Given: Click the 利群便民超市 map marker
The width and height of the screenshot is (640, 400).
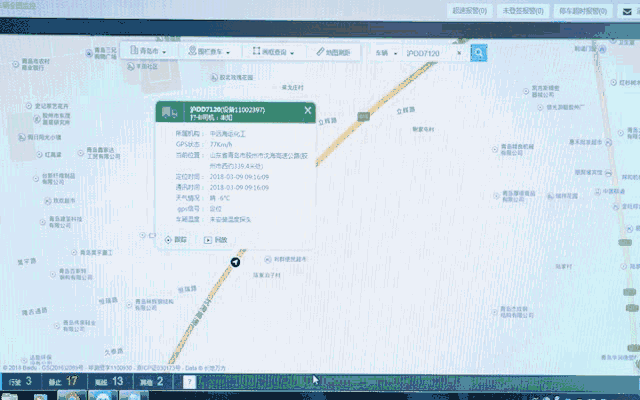Looking at the screenshot, I should tap(268, 259).
